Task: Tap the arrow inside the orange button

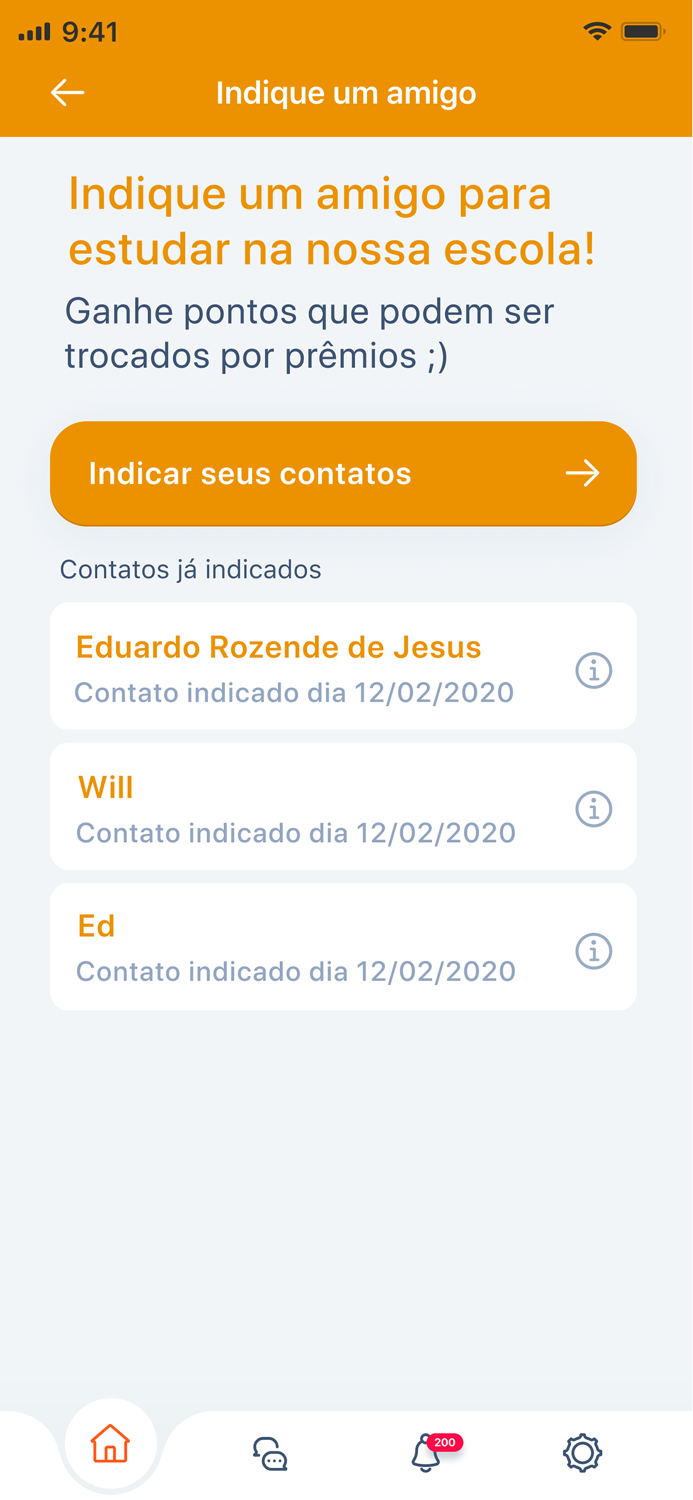Action: (583, 474)
